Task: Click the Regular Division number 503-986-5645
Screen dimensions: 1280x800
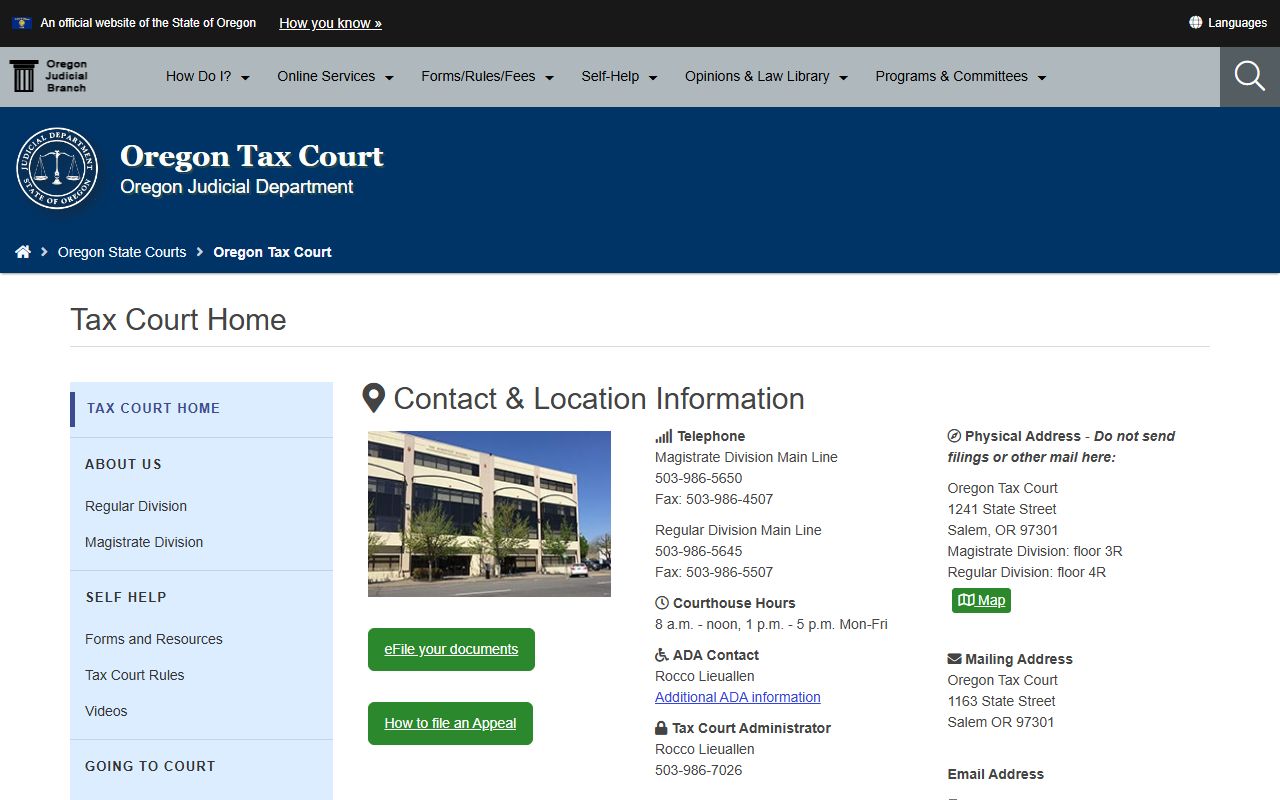Action: 698,551
